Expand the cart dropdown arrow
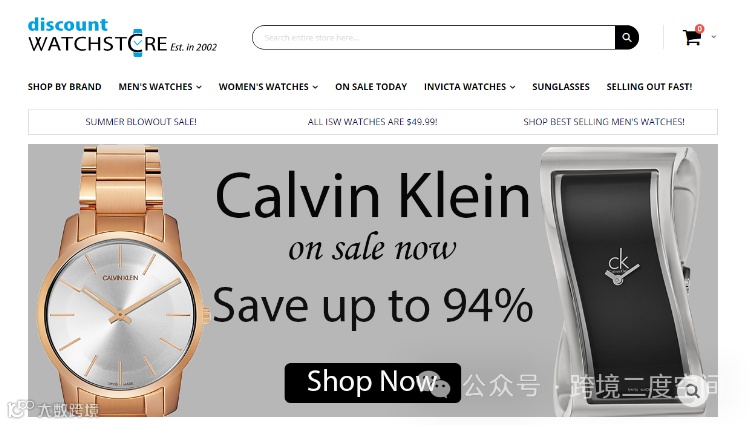The image size is (754, 425). coord(714,37)
